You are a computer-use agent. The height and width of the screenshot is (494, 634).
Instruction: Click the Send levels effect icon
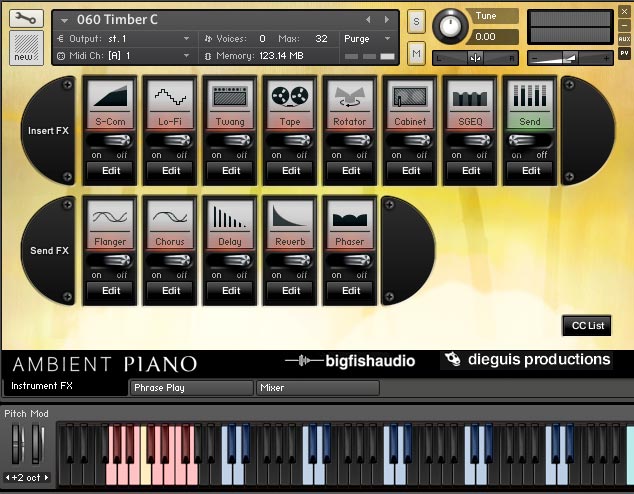tap(530, 96)
